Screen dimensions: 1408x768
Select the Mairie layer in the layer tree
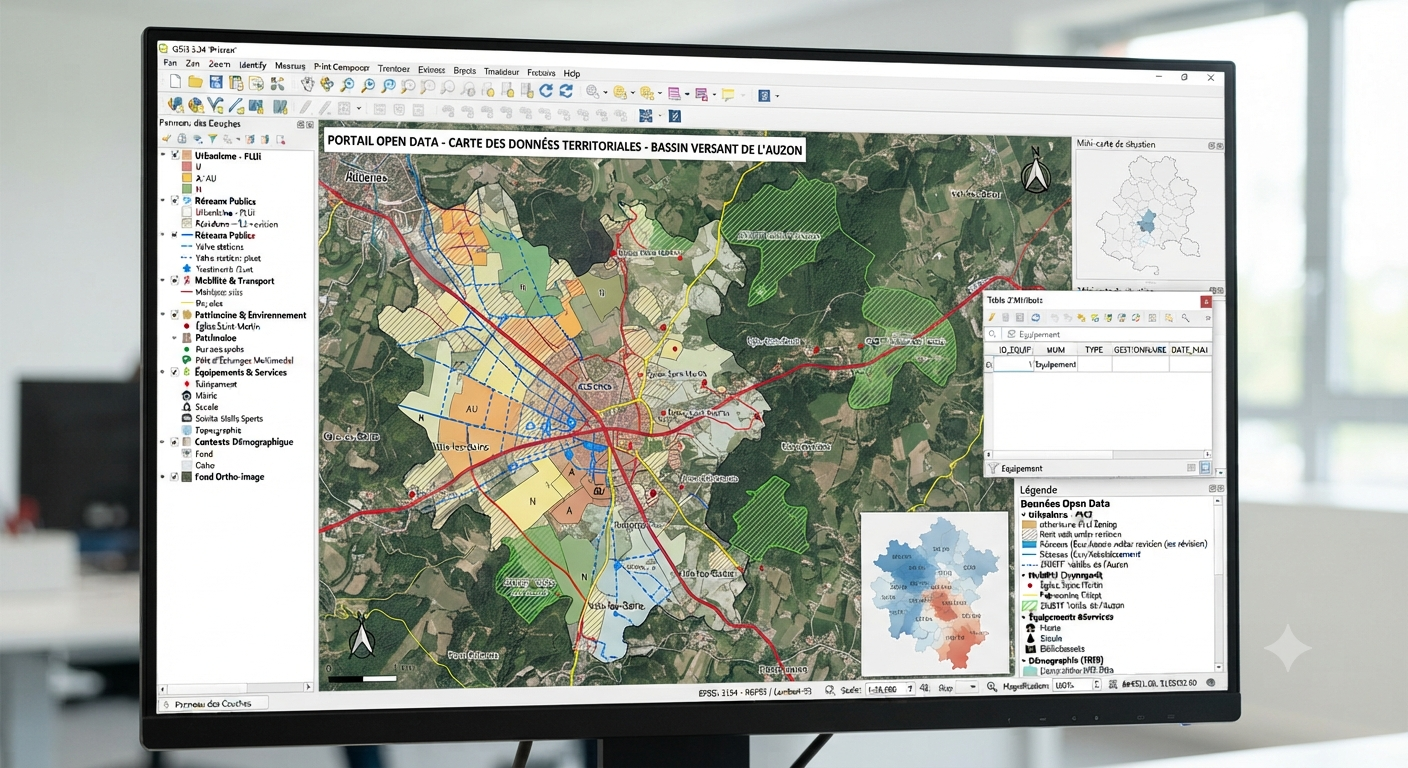[206, 395]
